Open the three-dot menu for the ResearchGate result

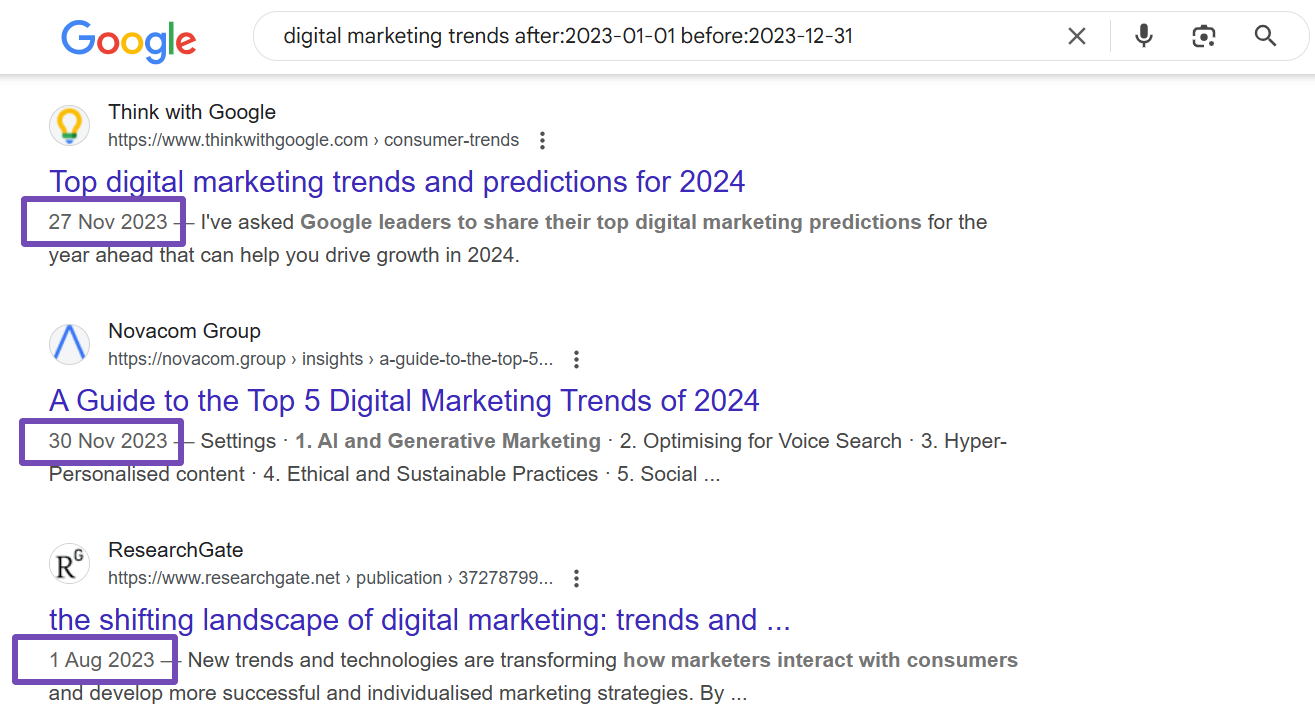click(x=576, y=578)
